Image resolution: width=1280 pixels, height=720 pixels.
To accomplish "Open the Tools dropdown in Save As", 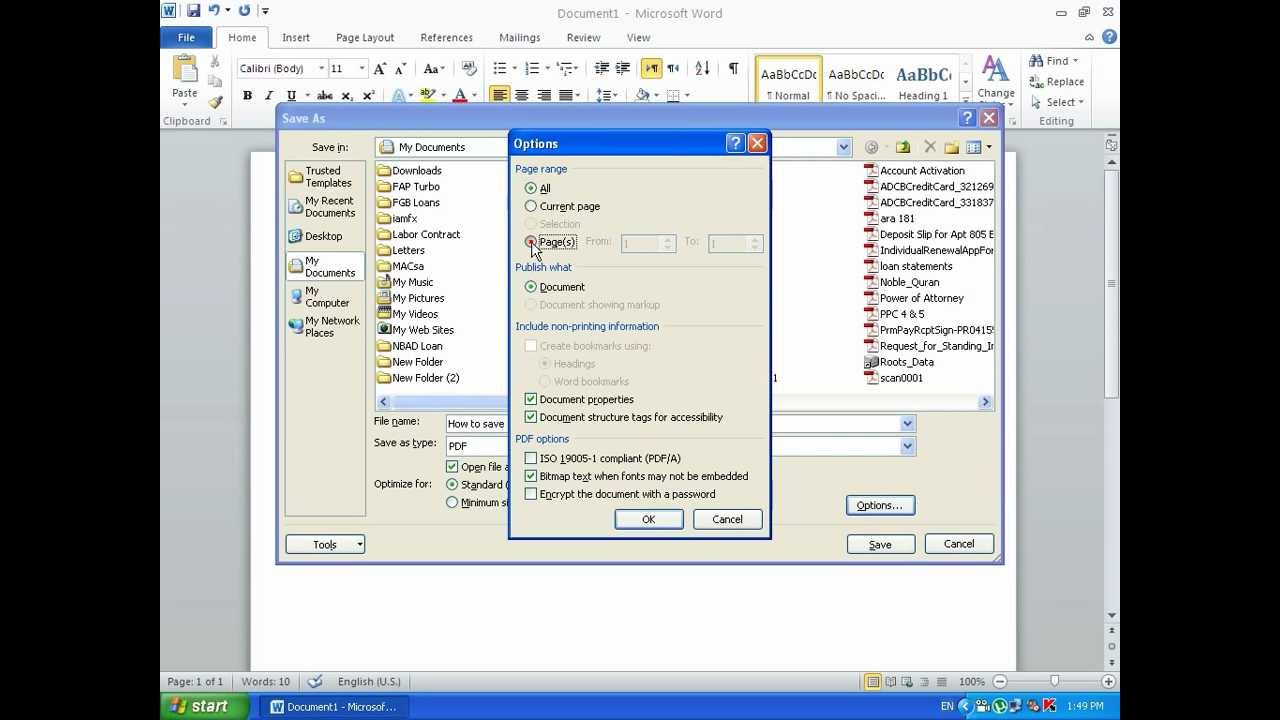I will pyautogui.click(x=325, y=544).
